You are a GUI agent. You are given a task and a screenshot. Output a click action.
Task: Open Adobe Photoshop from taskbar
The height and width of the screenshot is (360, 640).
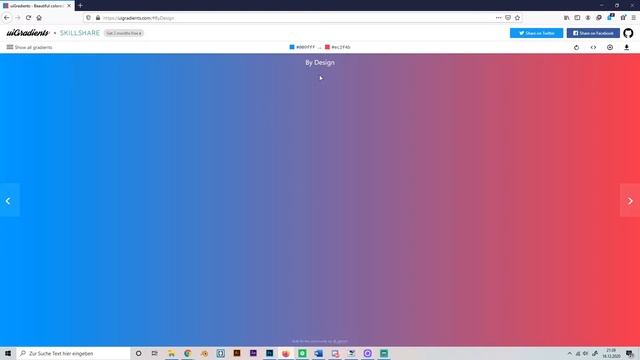[x=269, y=353]
